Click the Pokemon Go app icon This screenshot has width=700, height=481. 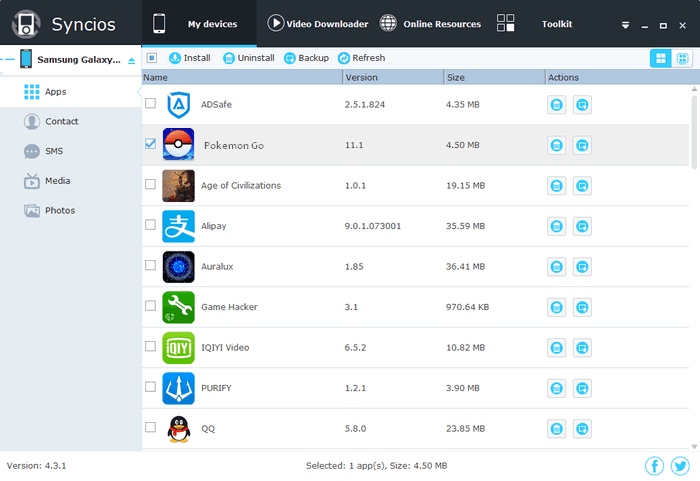[179, 144]
